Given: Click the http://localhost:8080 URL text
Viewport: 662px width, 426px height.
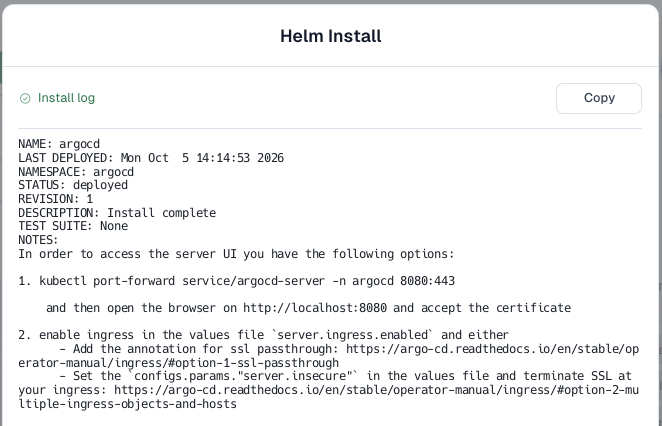Looking at the screenshot, I should (315, 308).
